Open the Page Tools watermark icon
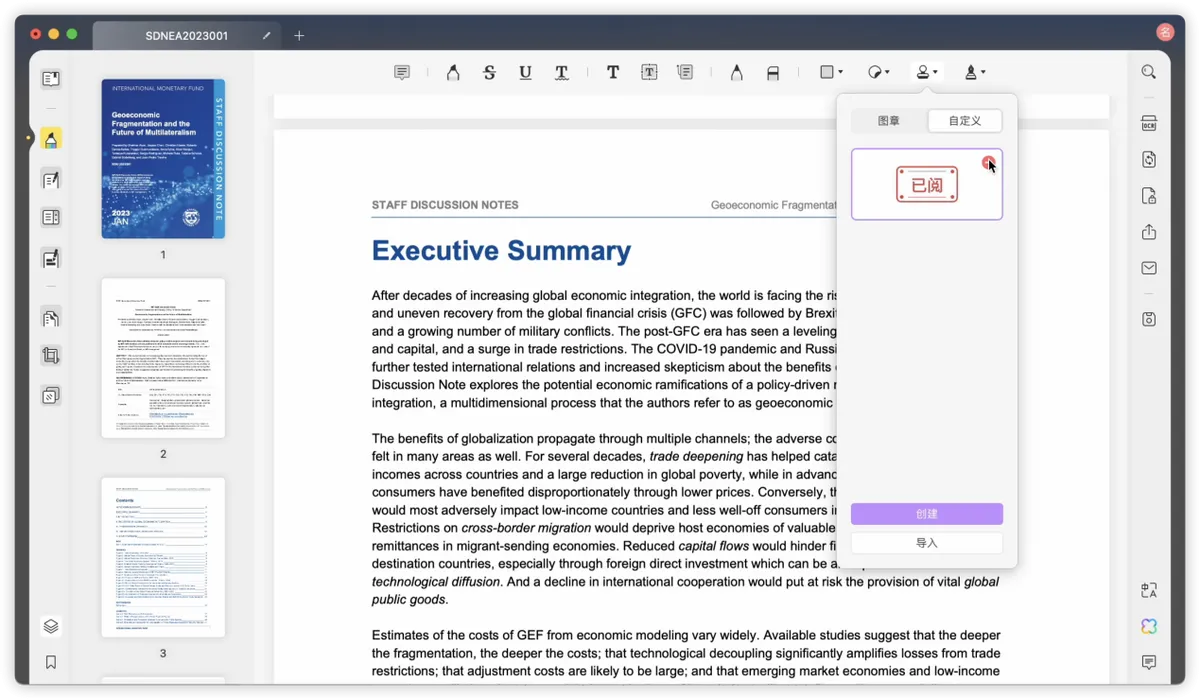Screen dimensions: 1200x700 pos(51,396)
